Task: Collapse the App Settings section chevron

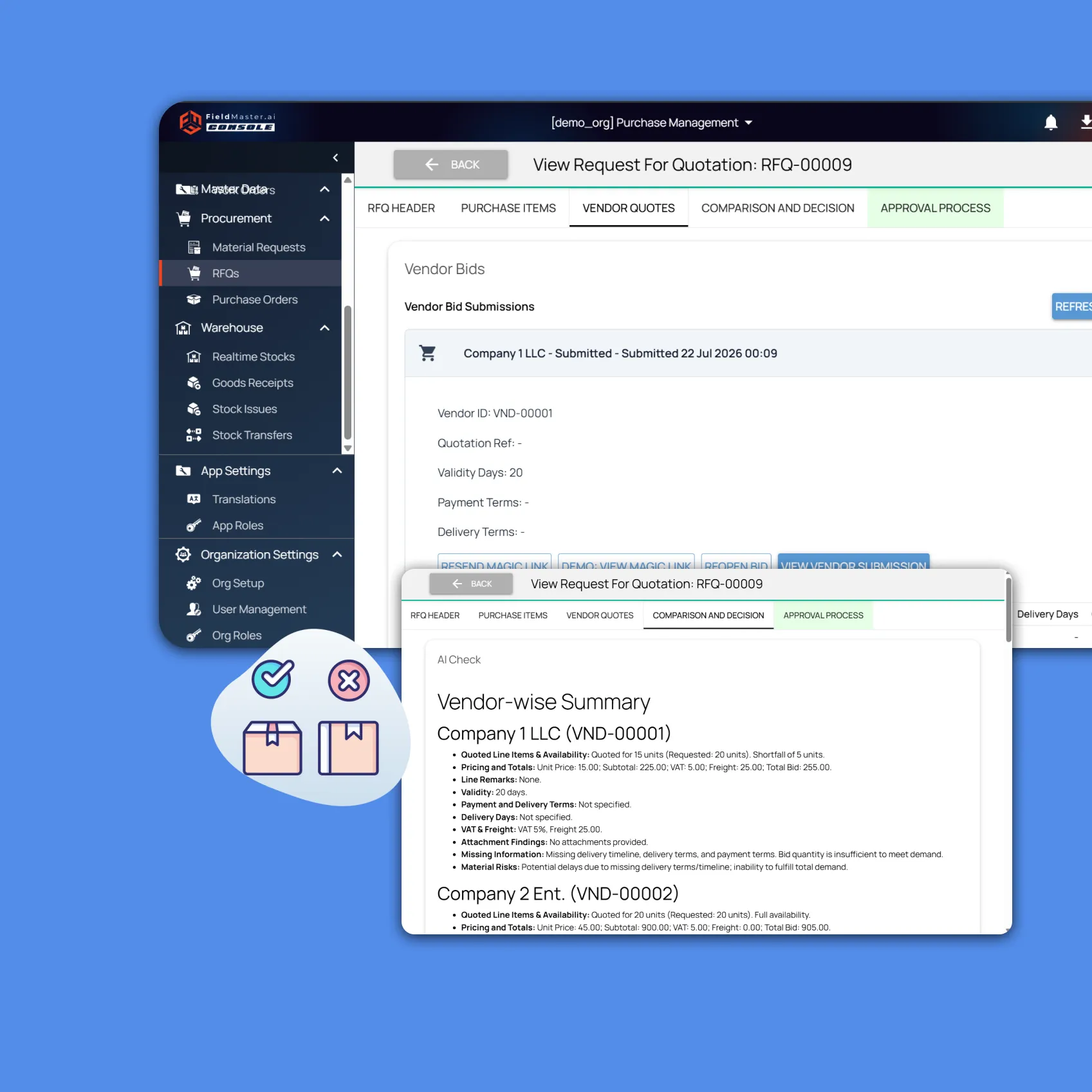Action: (337, 471)
